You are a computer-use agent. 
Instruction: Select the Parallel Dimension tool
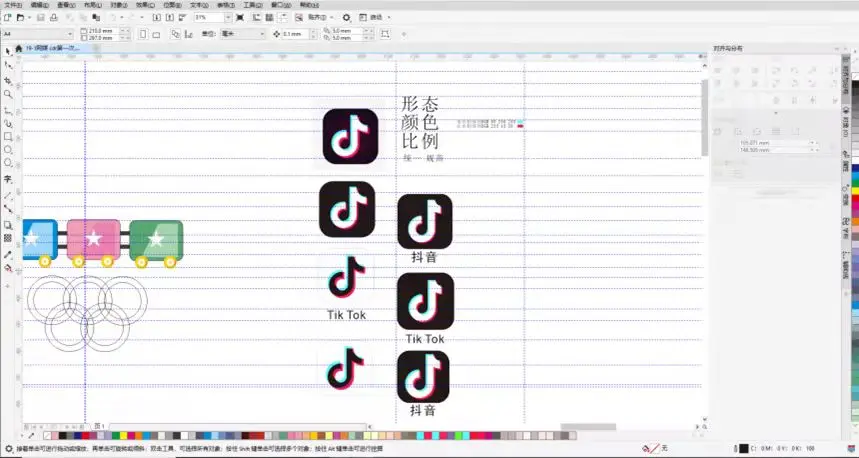[x=8, y=196]
